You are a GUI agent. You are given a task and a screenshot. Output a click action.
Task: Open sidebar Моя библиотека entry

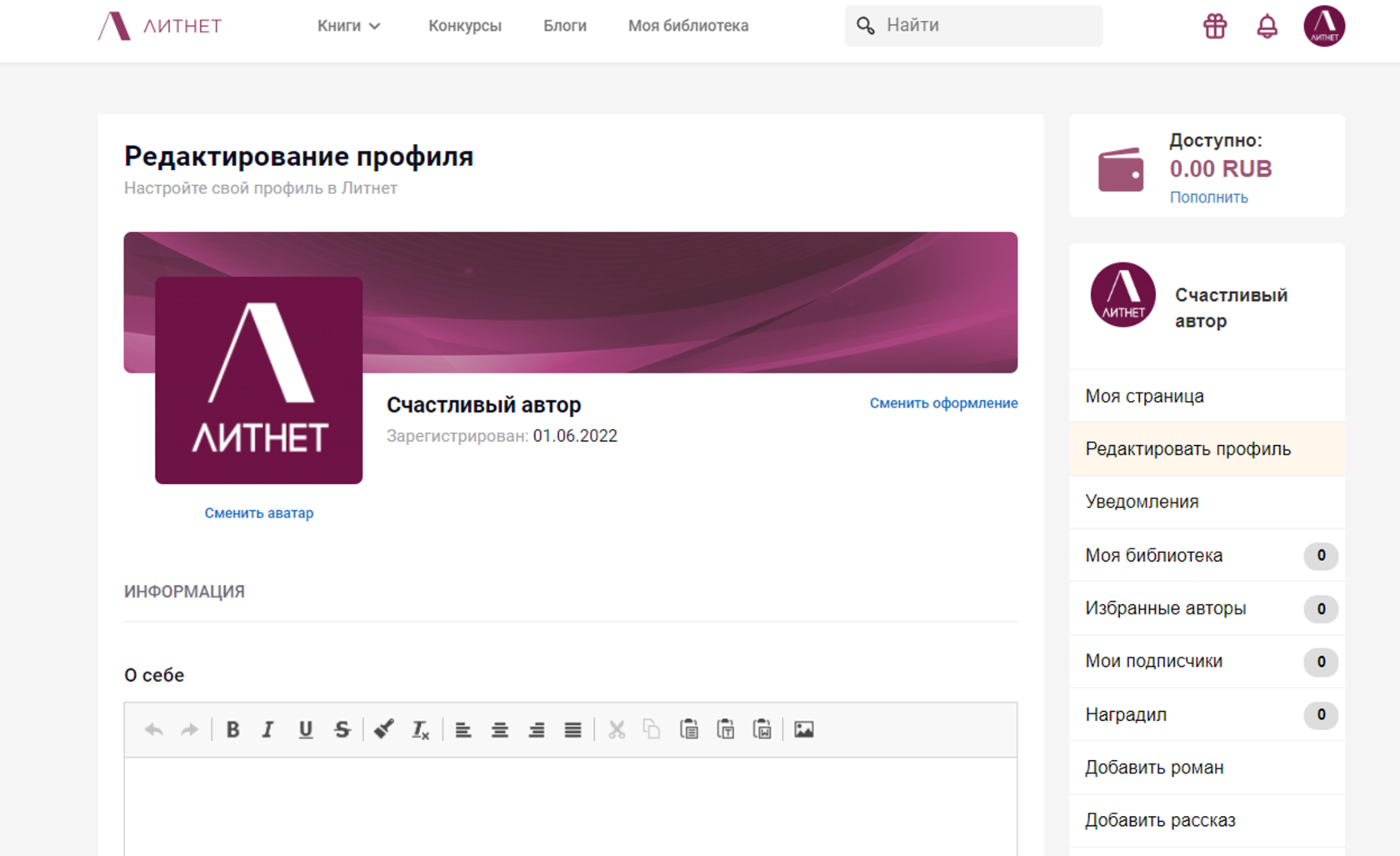point(1207,555)
